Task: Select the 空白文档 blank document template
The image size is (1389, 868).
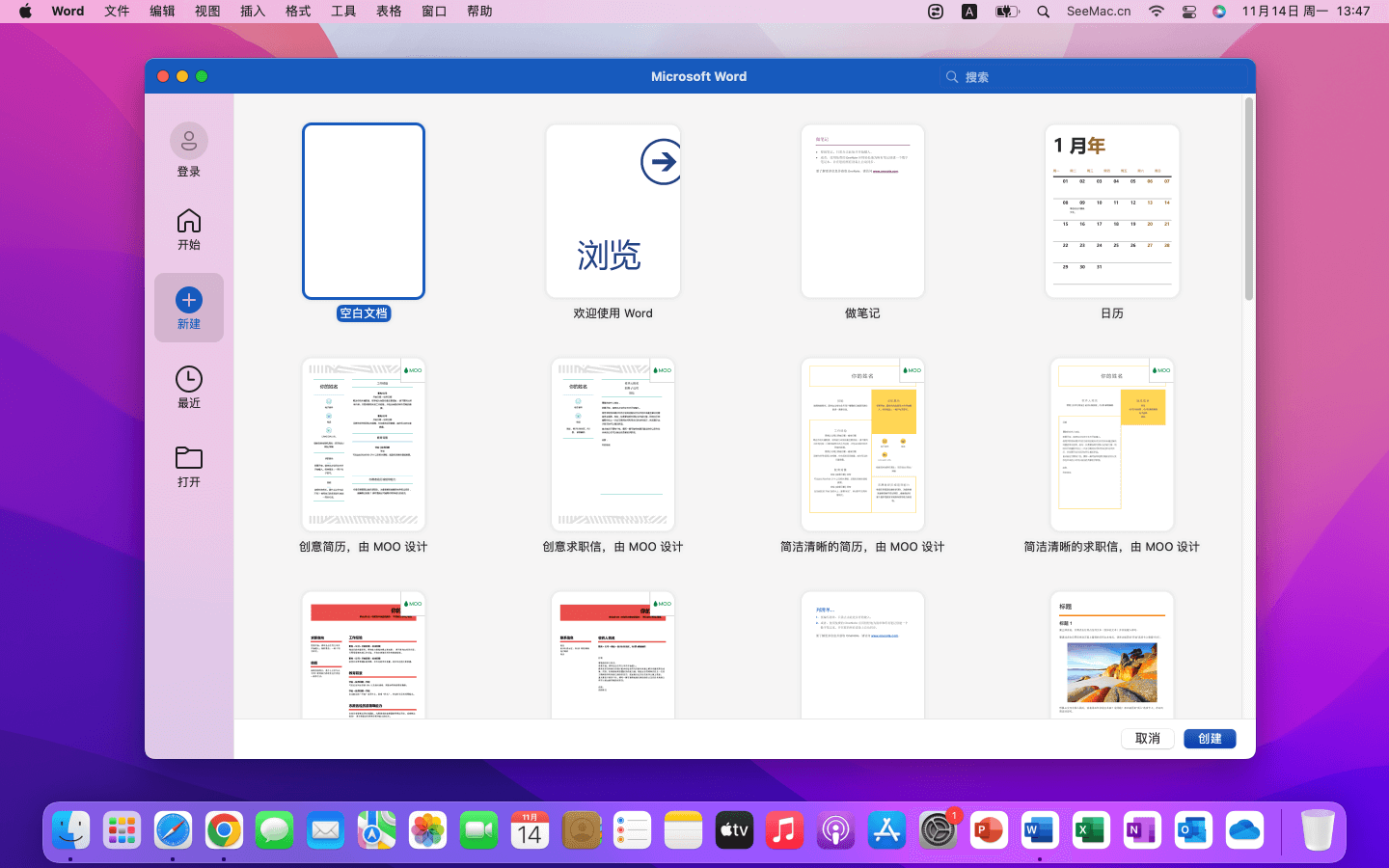Action: [364, 211]
